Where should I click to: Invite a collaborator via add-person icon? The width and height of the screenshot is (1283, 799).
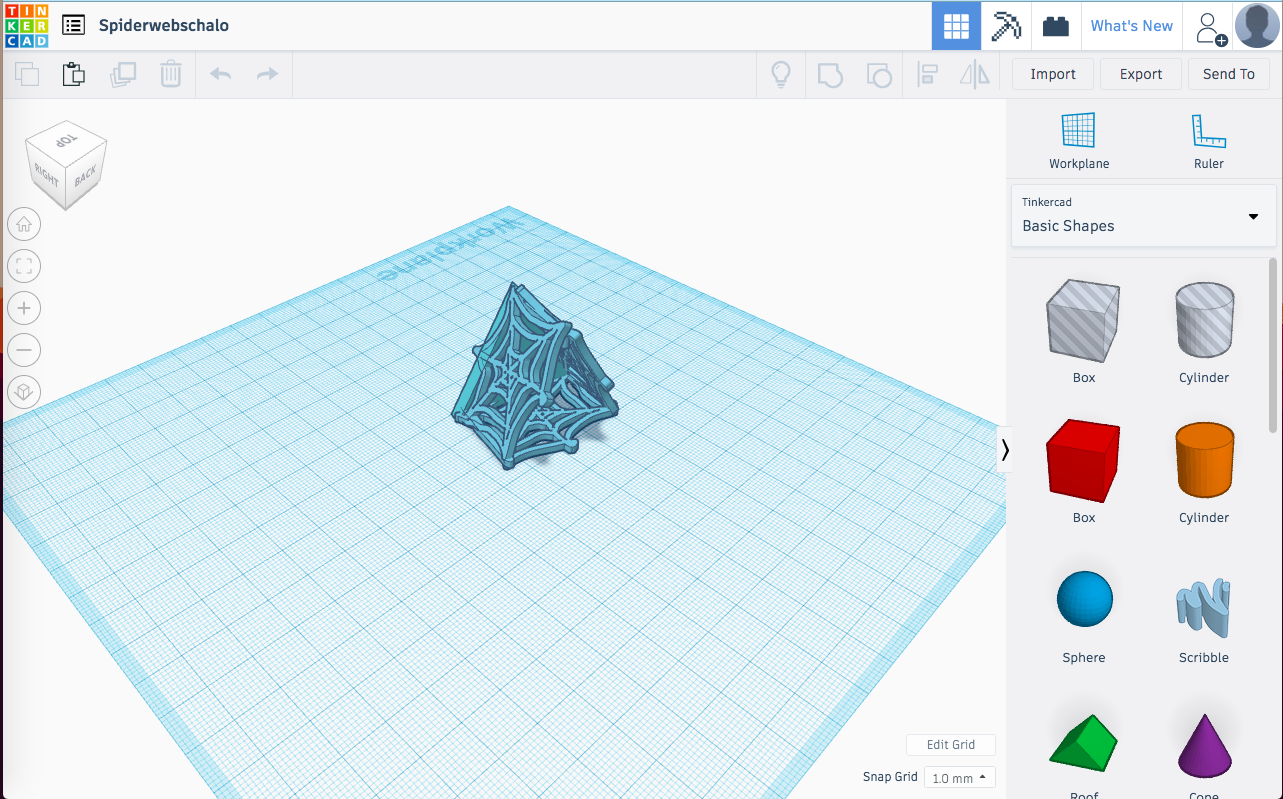pyautogui.click(x=1209, y=27)
